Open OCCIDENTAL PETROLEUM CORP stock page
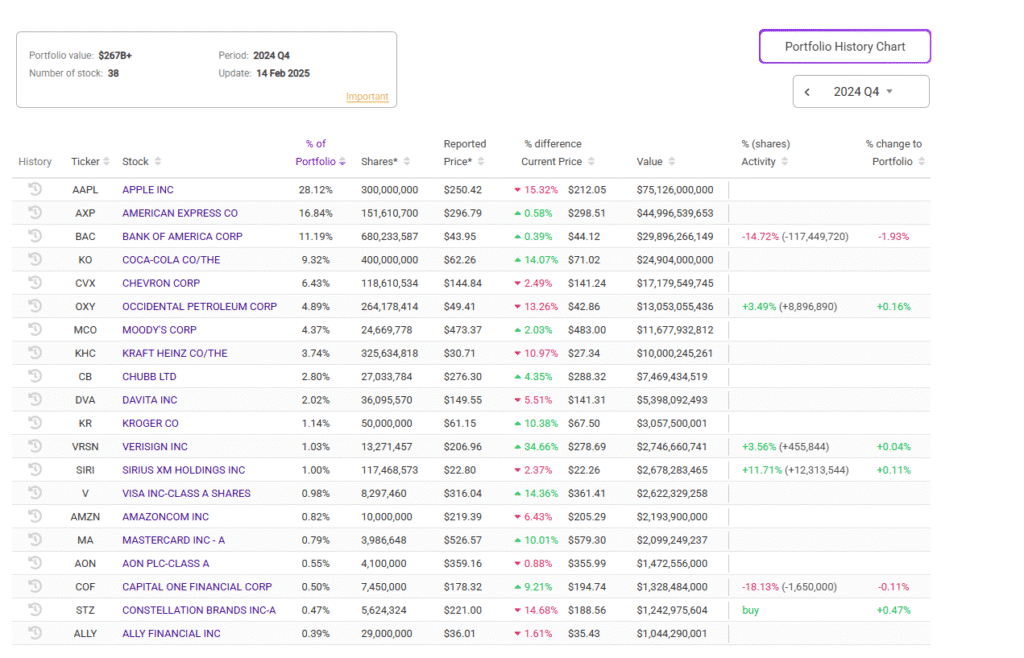The width and height of the screenshot is (1024, 658). pyautogui.click(x=199, y=307)
